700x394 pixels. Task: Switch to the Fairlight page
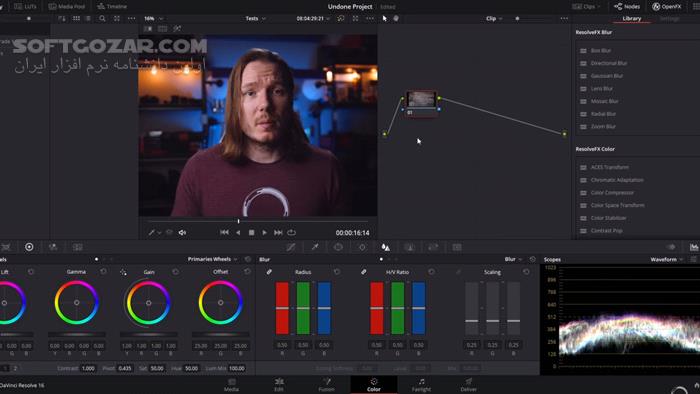point(421,384)
